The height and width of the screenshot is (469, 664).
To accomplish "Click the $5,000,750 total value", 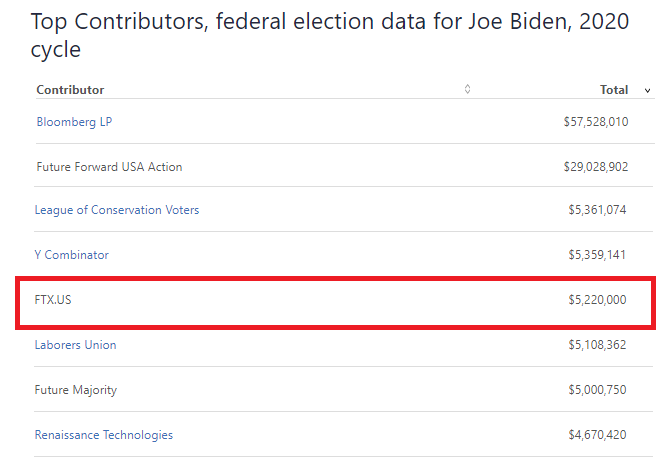I will [x=597, y=390].
